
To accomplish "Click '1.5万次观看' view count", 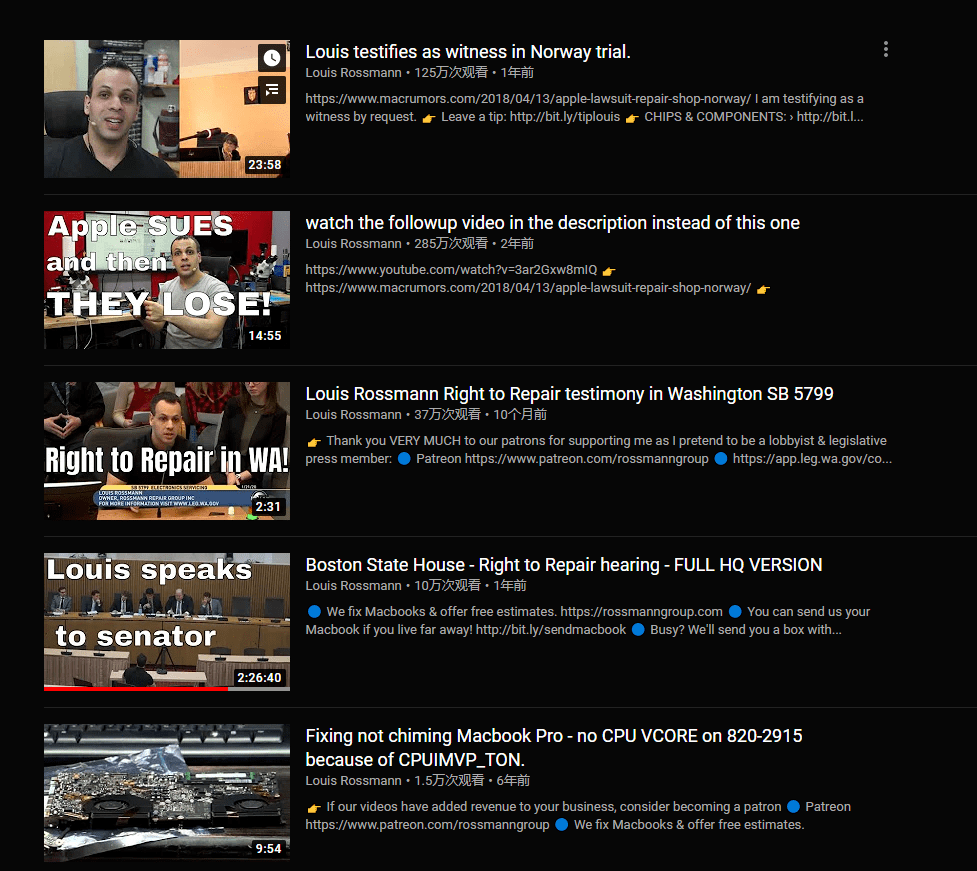I will (449, 781).
